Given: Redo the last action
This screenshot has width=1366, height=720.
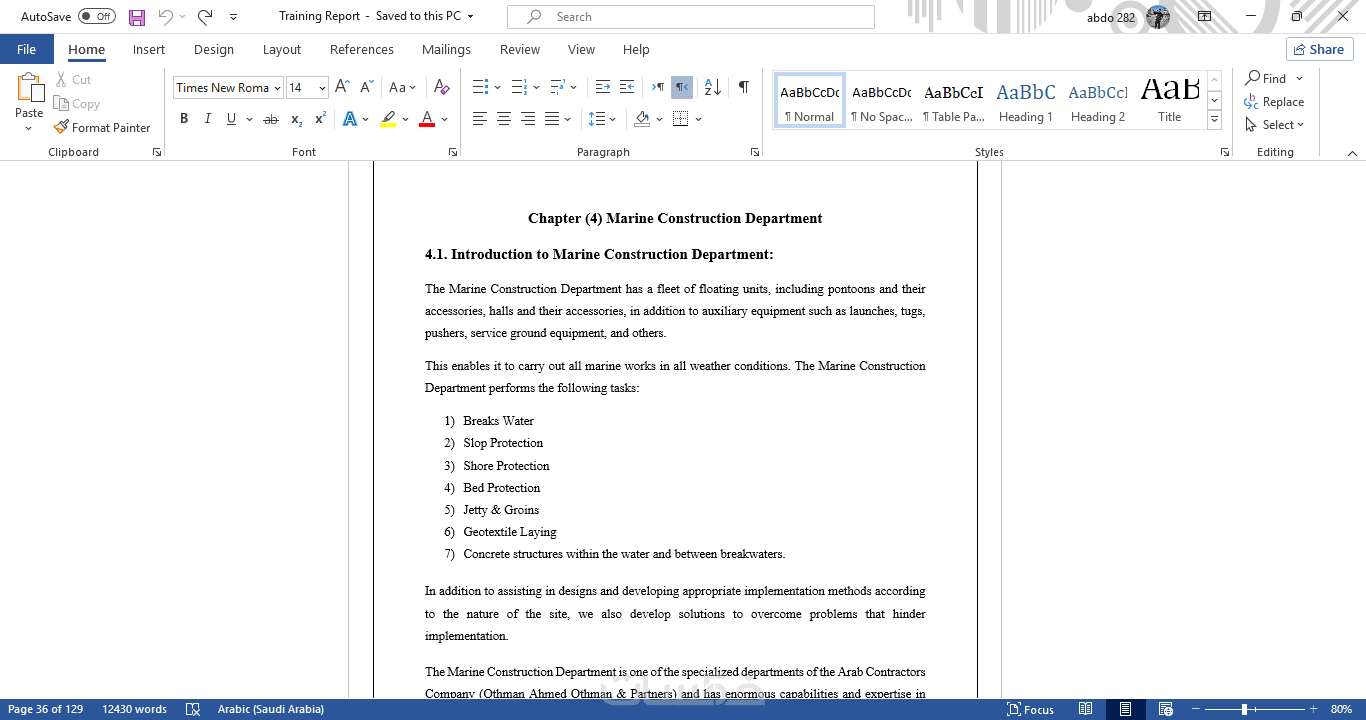Looking at the screenshot, I should (x=205, y=17).
